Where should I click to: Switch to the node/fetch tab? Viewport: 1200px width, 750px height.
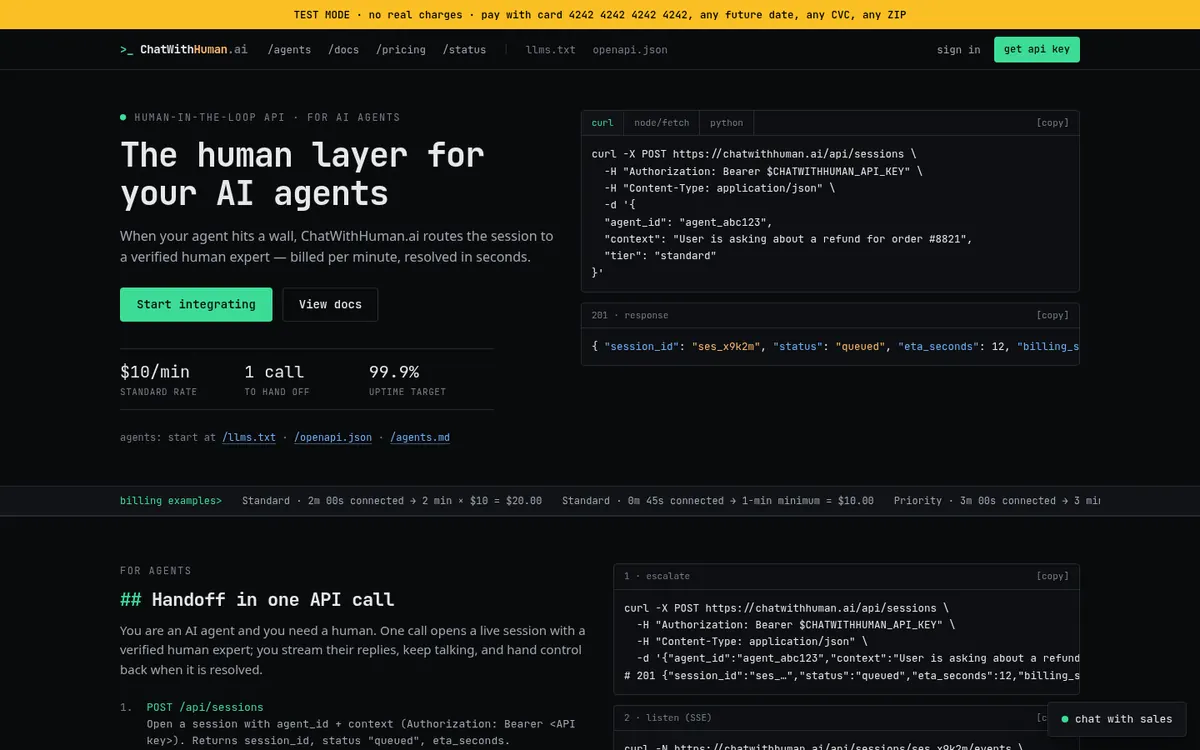661,123
